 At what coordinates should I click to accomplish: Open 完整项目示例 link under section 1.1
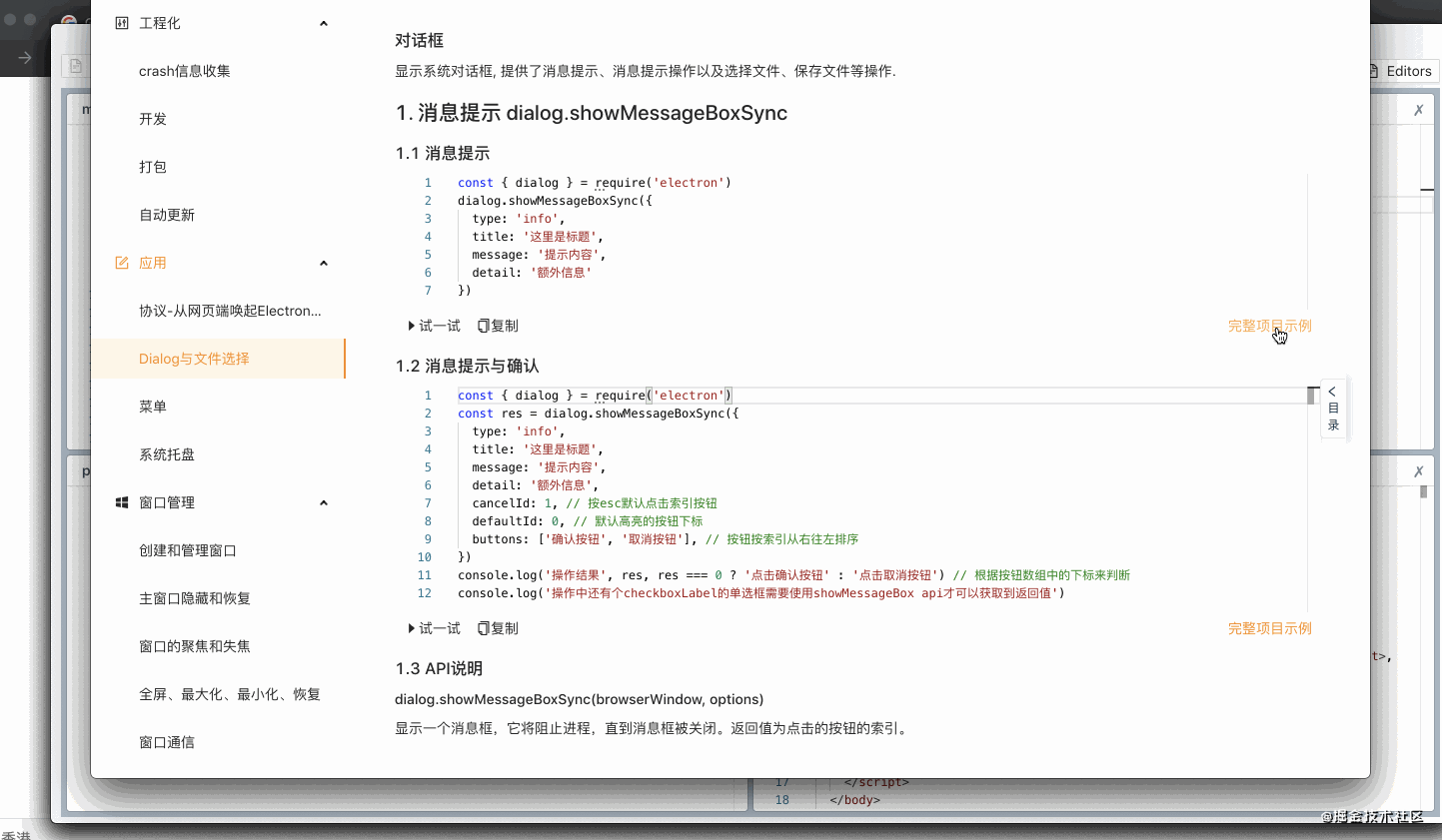point(1269,326)
